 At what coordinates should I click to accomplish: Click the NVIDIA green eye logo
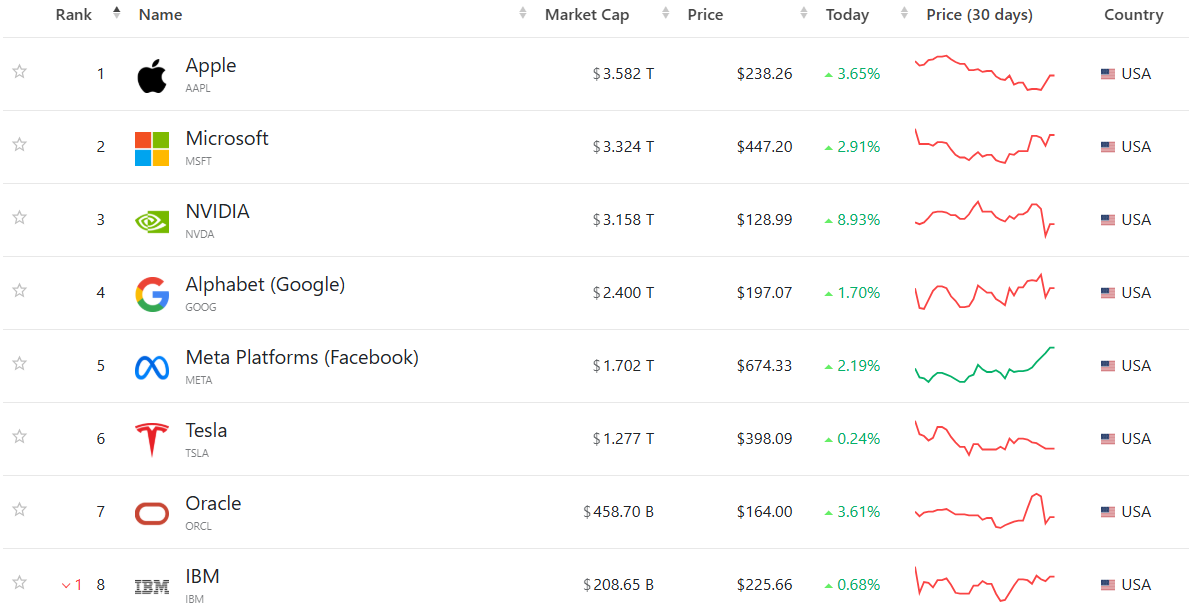pyautogui.click(x=152, y=221)
